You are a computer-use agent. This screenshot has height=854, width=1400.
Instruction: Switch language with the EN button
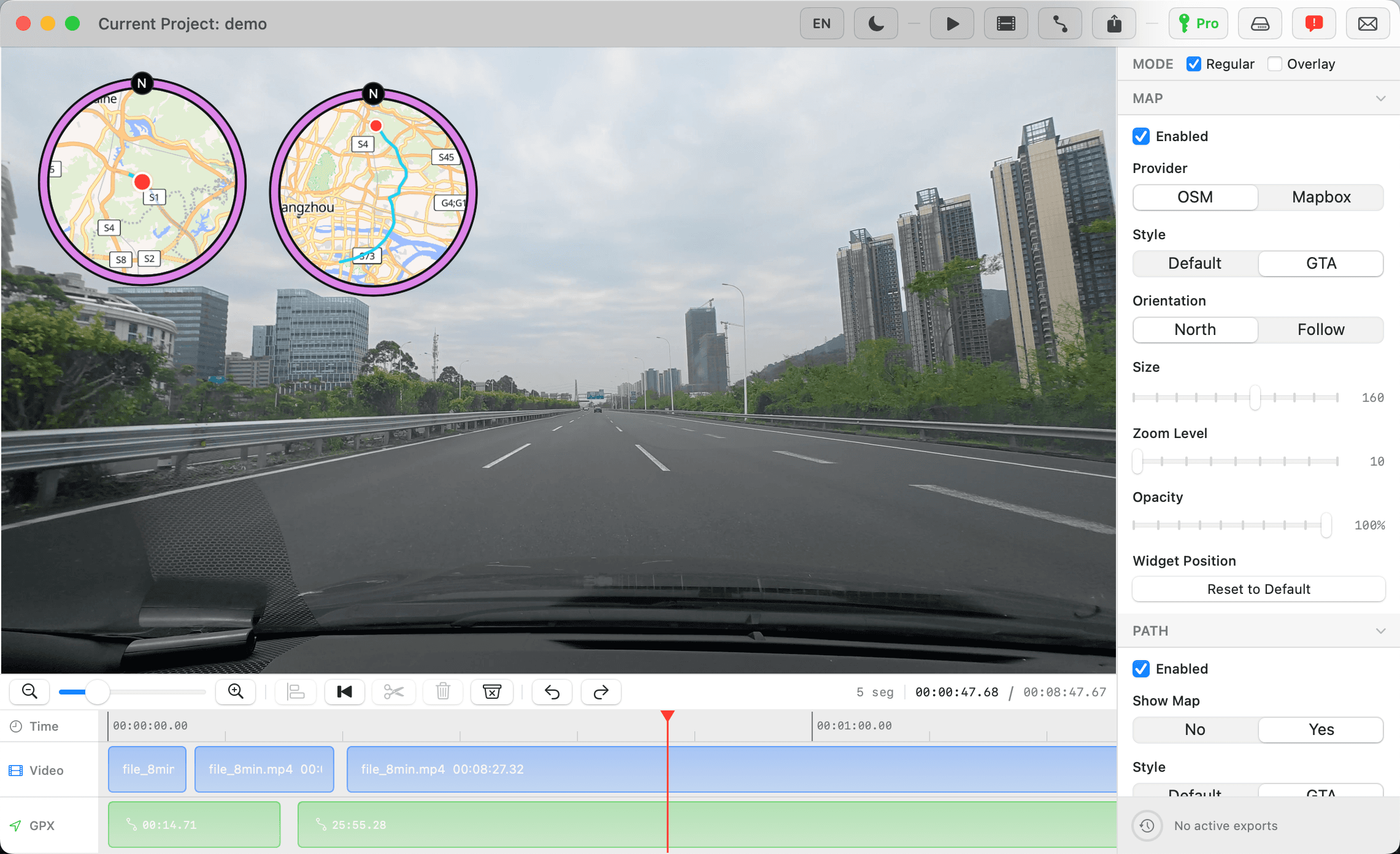(x=821, y=24)
